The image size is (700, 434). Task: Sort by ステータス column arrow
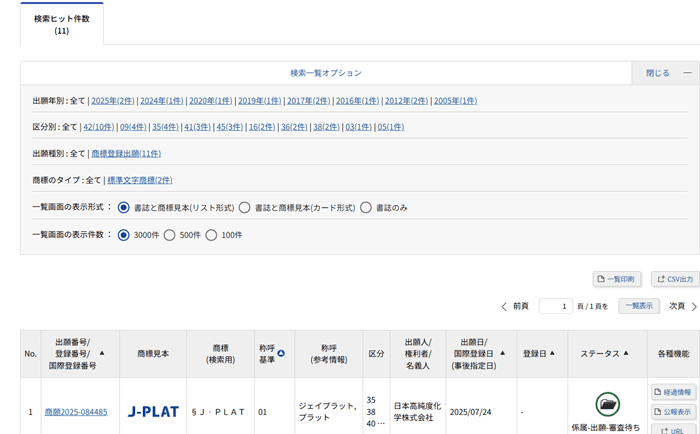coord(626,353)
